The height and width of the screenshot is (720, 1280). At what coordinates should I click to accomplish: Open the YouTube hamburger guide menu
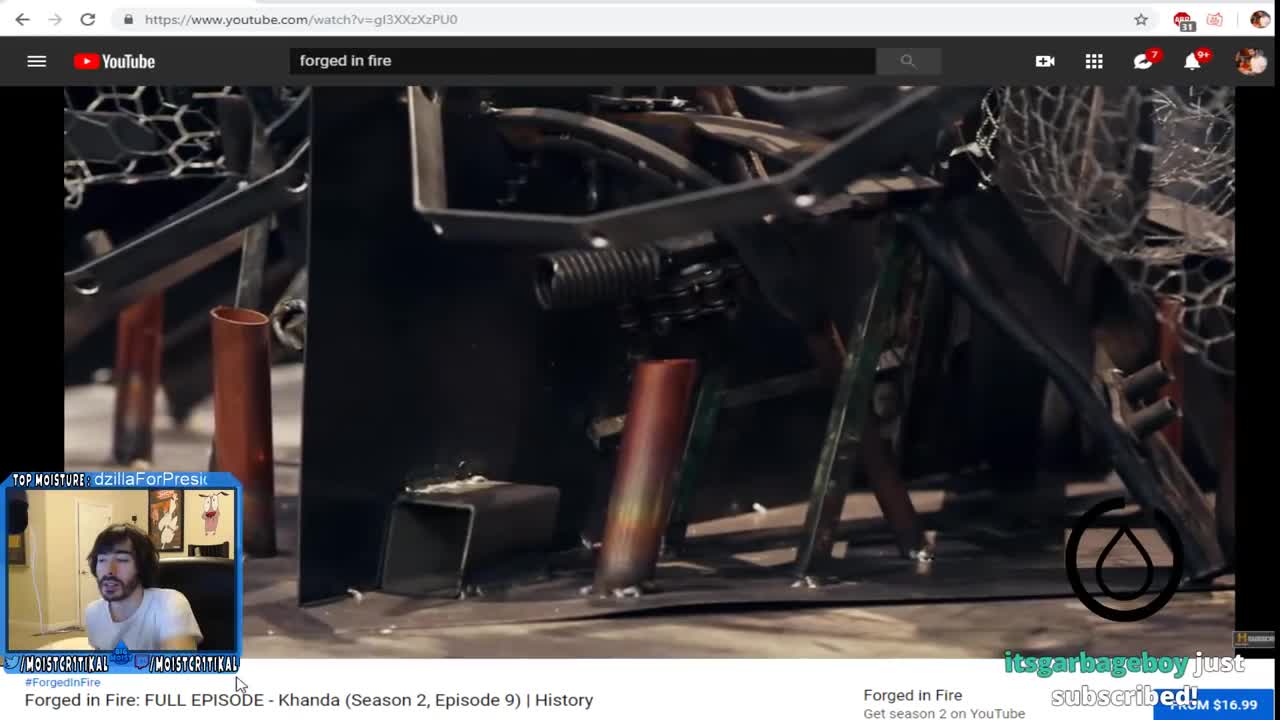point(37,61)
